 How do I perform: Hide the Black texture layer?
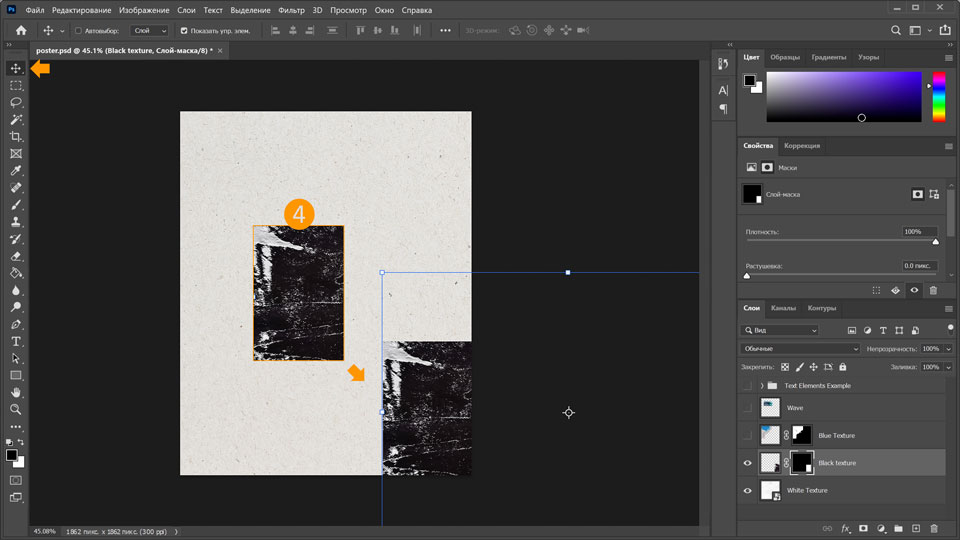(x=747, y=463)
